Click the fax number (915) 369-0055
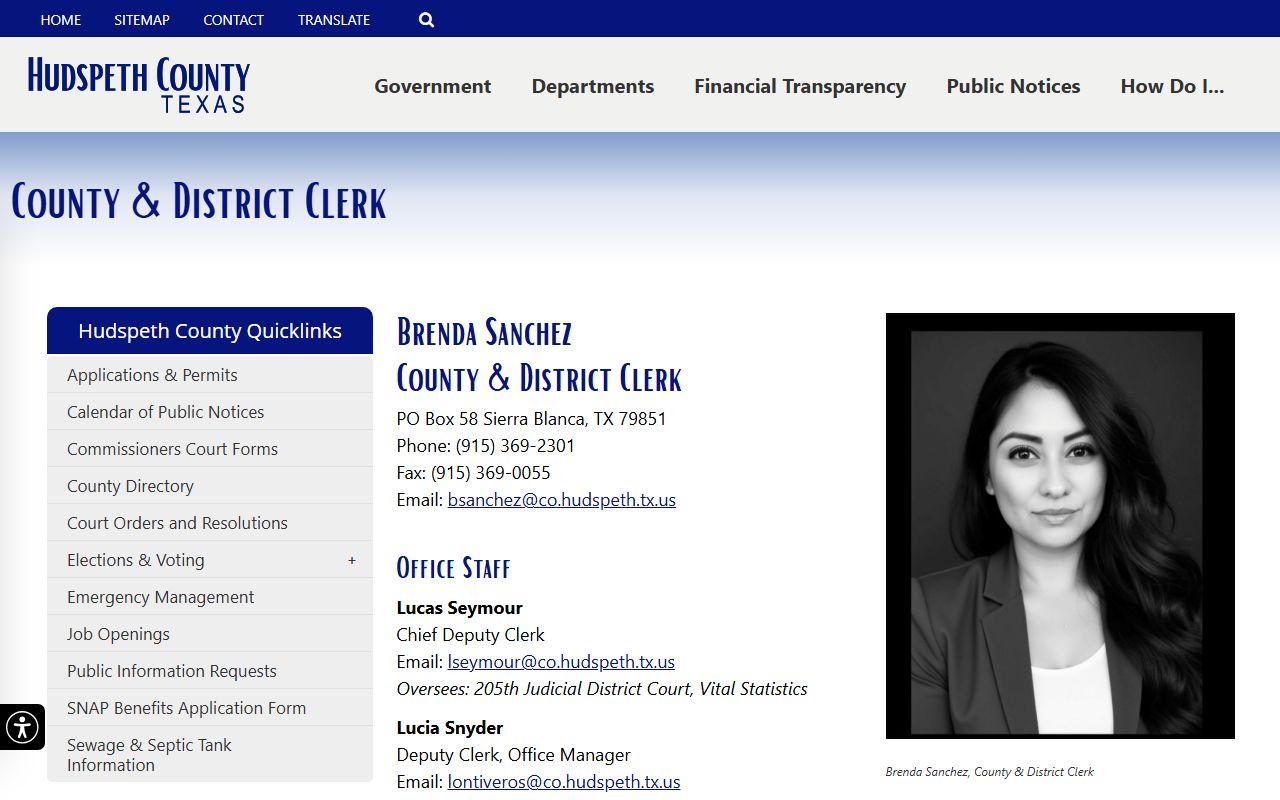The width and height of the screenshot is (1280, 800). (x=490, y=473)
